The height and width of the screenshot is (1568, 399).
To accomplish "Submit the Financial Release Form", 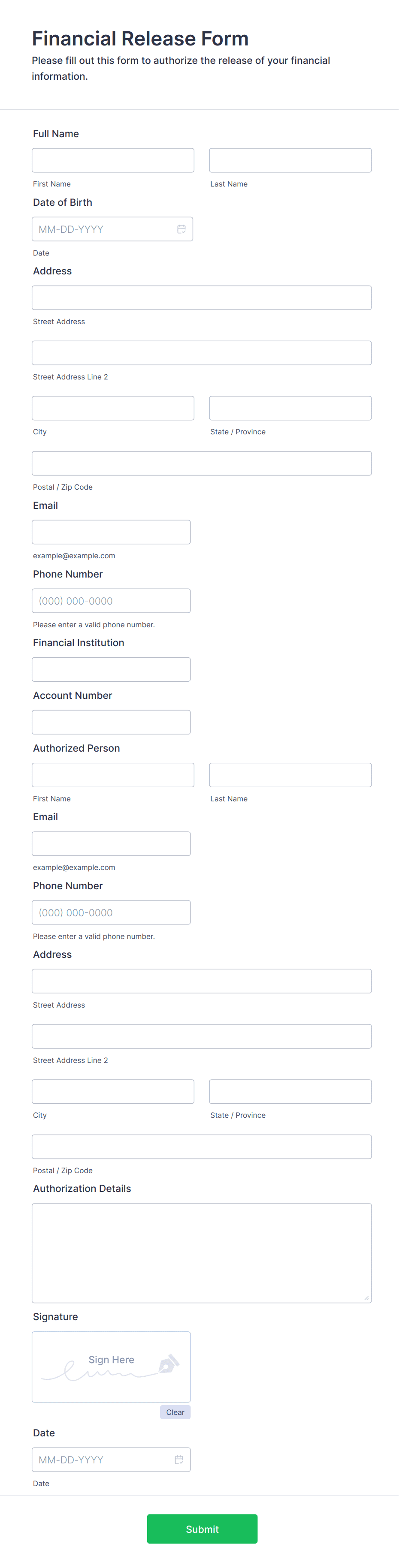I will tap(202, 1529).
